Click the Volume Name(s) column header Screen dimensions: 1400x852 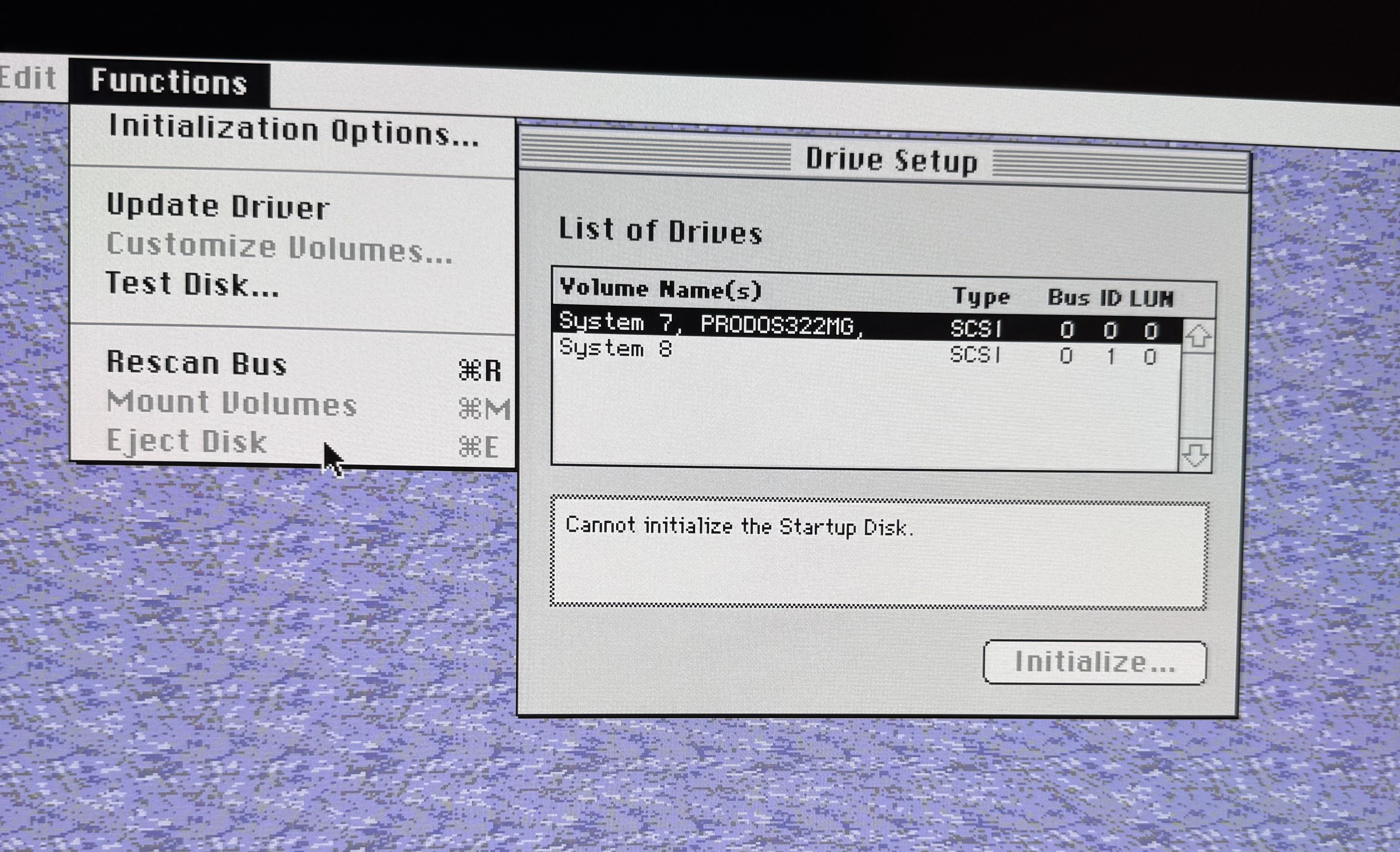coord(660,289)
